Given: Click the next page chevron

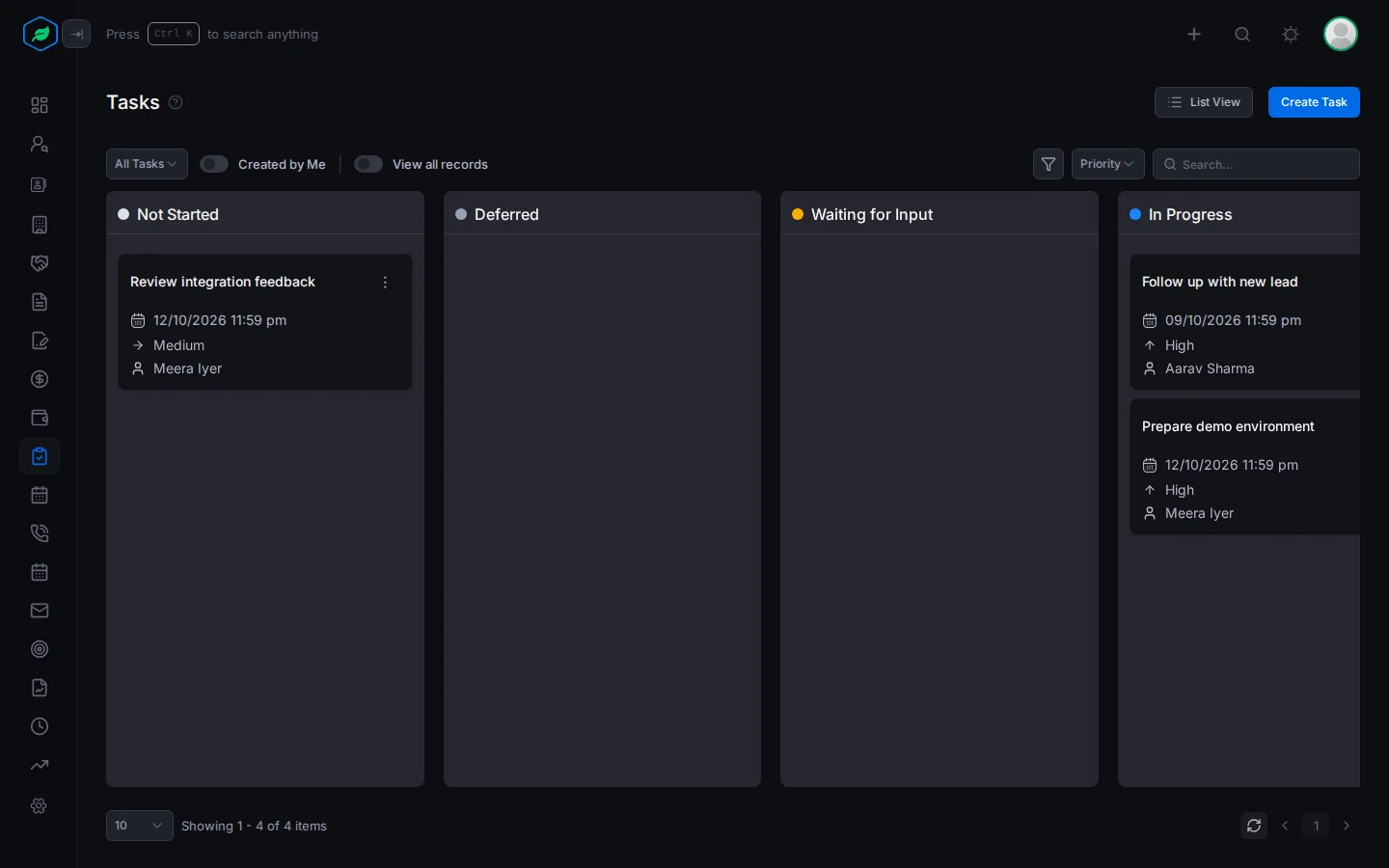Looking at the screenshot, I should [x=1347, y=826].
